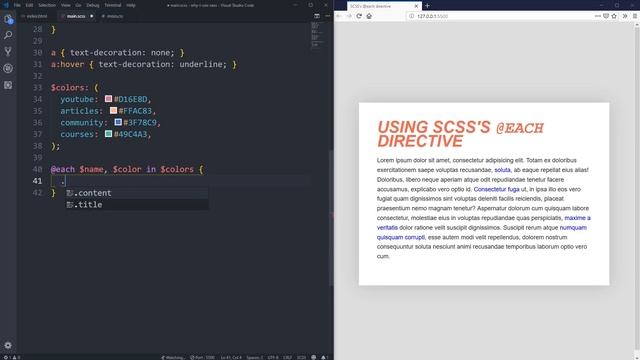Click line number 33 in the gutter
Image resolution: width=640 pixels, height=360 pixels.
pos(38,87)
